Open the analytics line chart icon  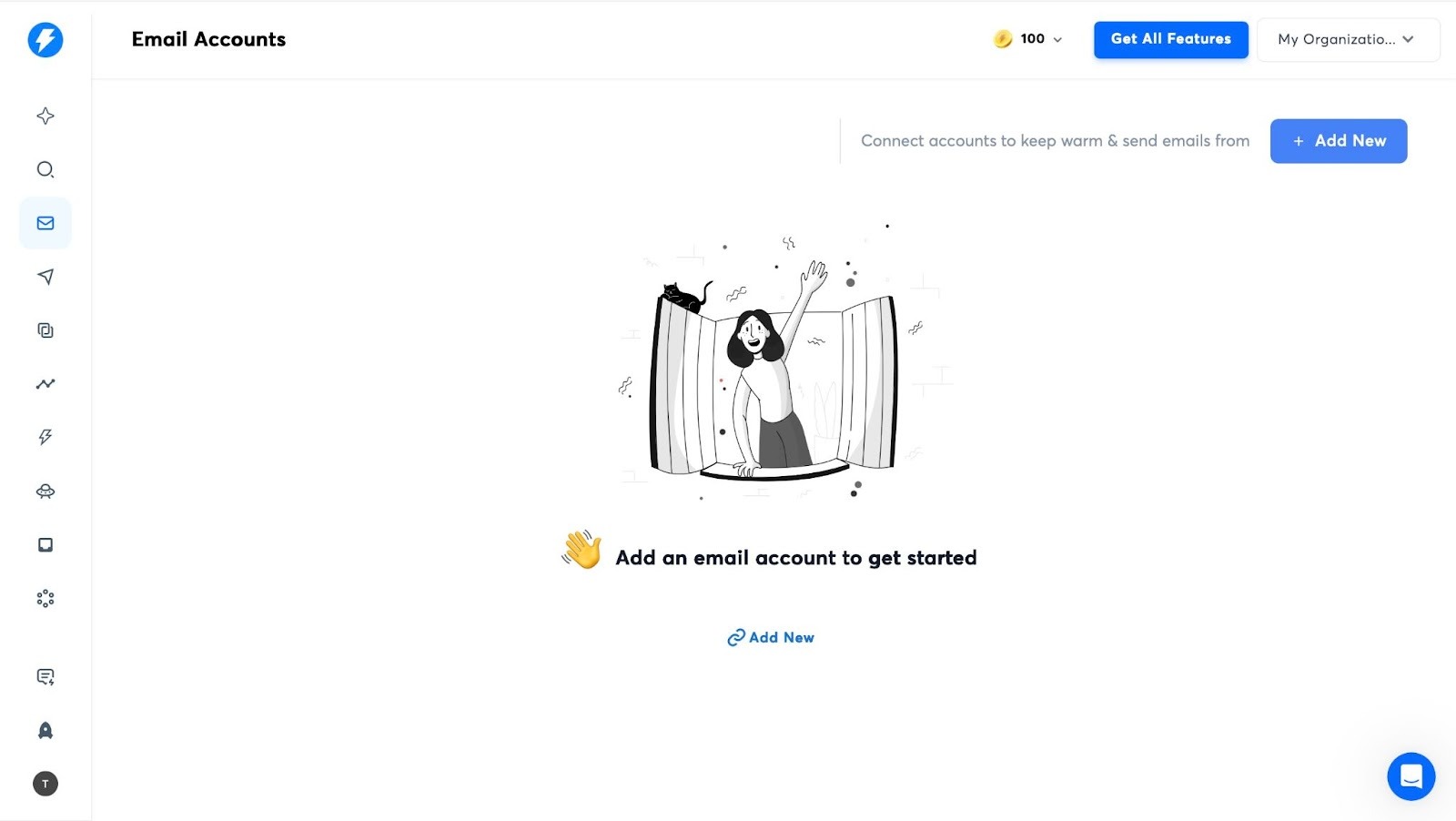click(x=45, y=384)
